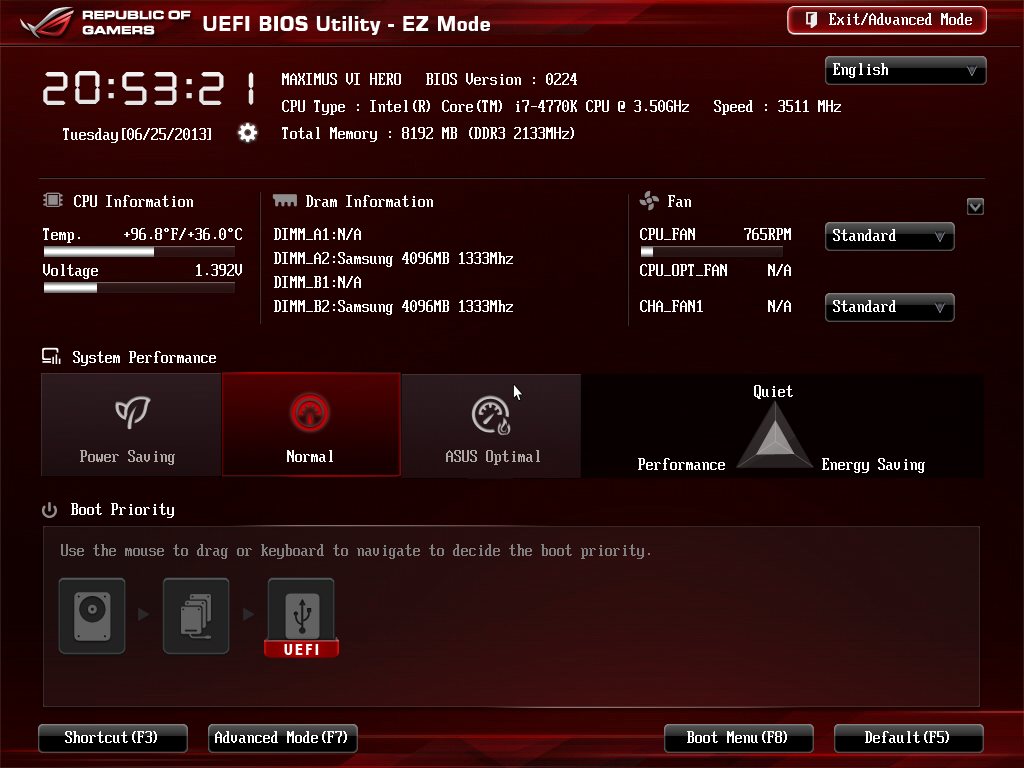Select the multi-disk boot device icon

point(196,616)
